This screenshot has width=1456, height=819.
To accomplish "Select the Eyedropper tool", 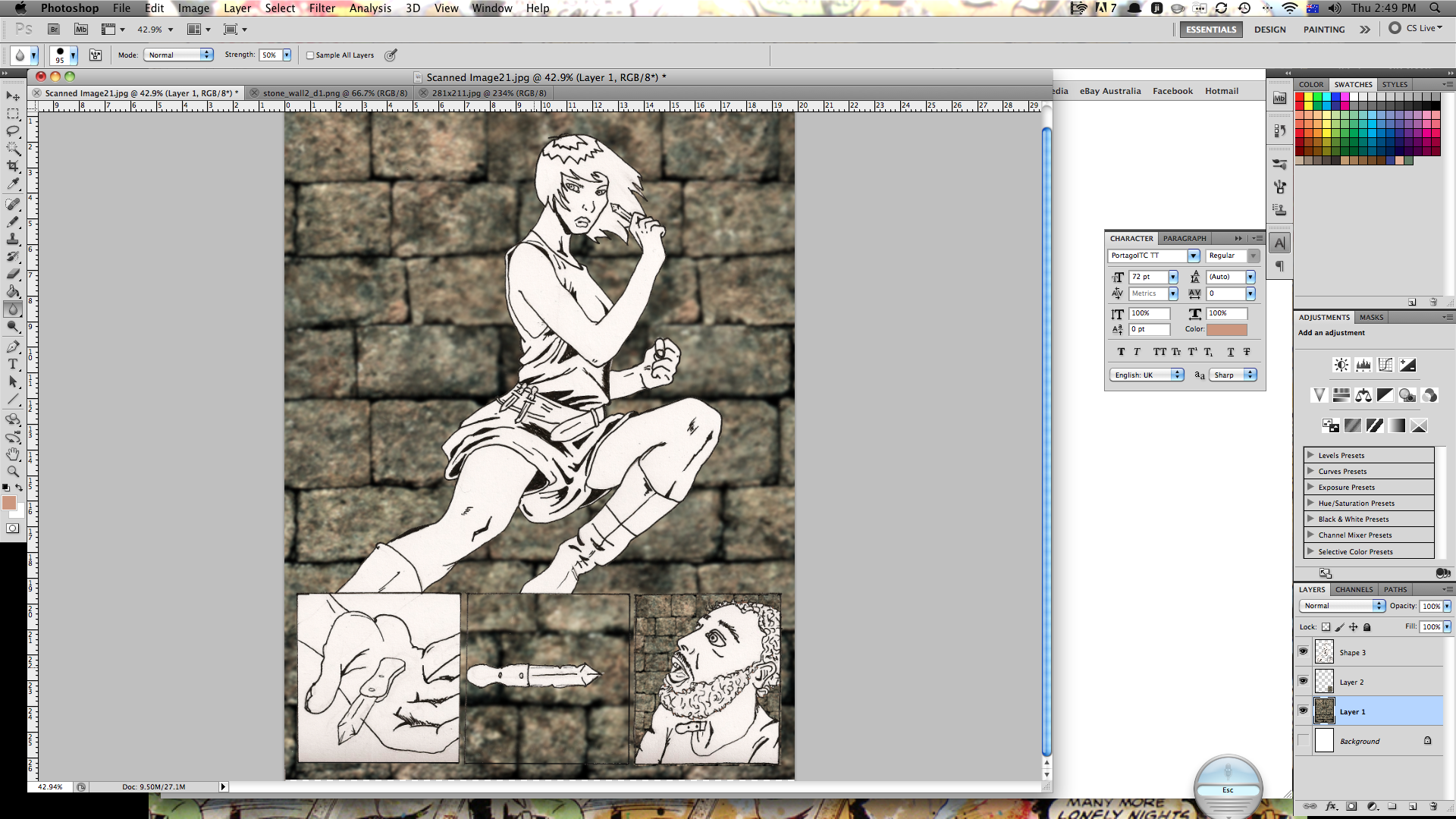I will click(13, 184).
